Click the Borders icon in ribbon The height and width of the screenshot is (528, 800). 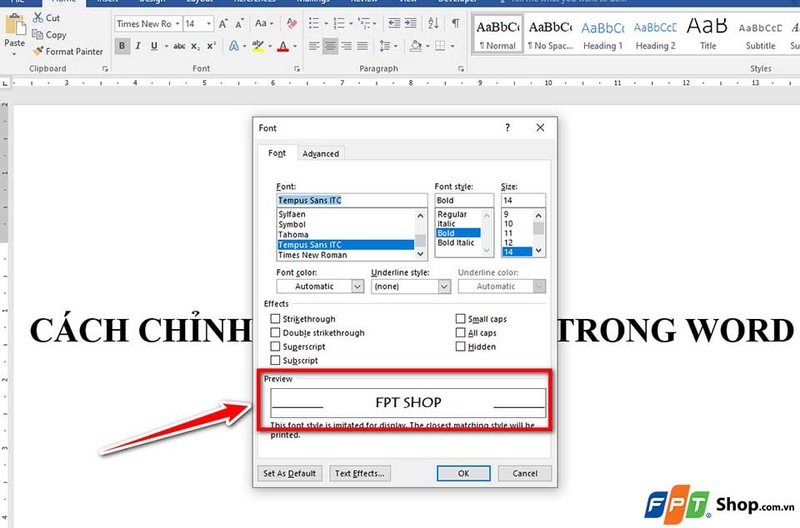point(440,46)
